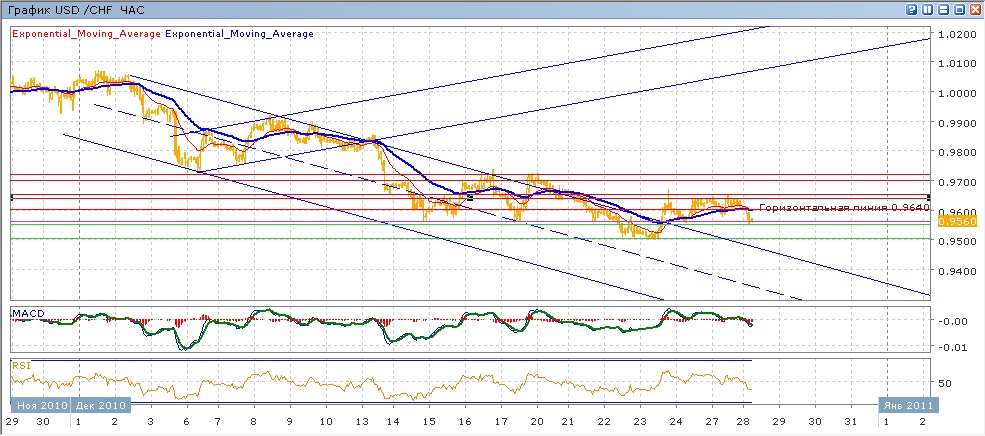Click date 28 on the time axis
The height and width of the screenshot is (436, 985).
[744, 422]
